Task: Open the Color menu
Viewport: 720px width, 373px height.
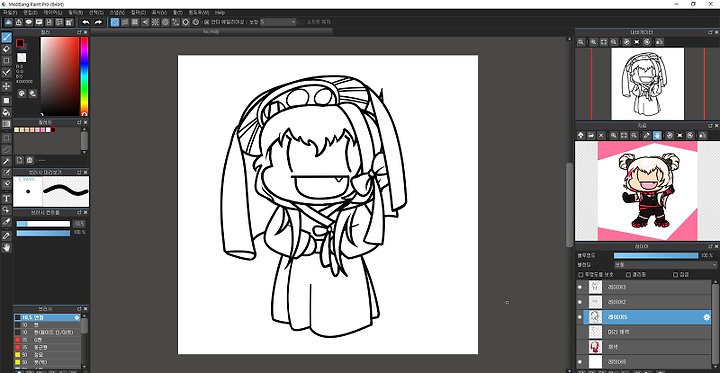Action: 138,12
